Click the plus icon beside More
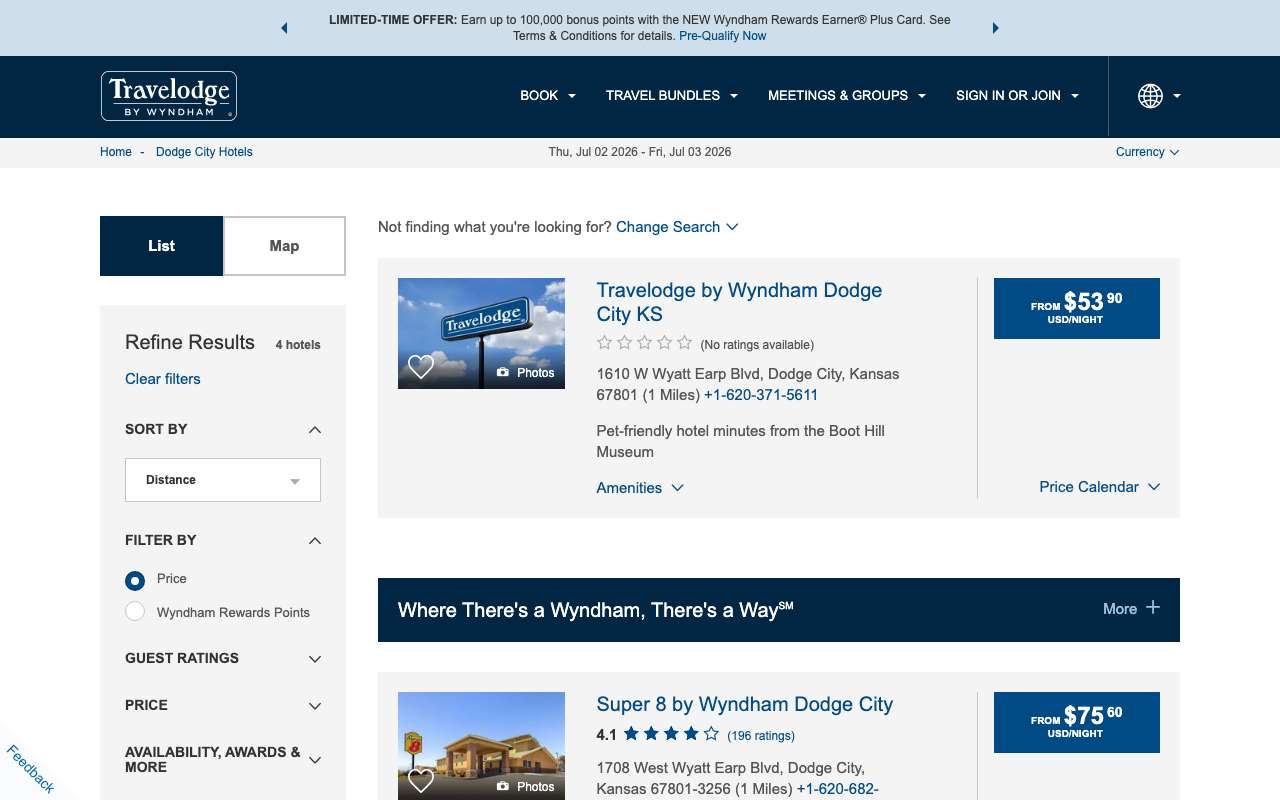Screen dimensions: 1280x800 pyautogui.click(x=1153, y=608)
